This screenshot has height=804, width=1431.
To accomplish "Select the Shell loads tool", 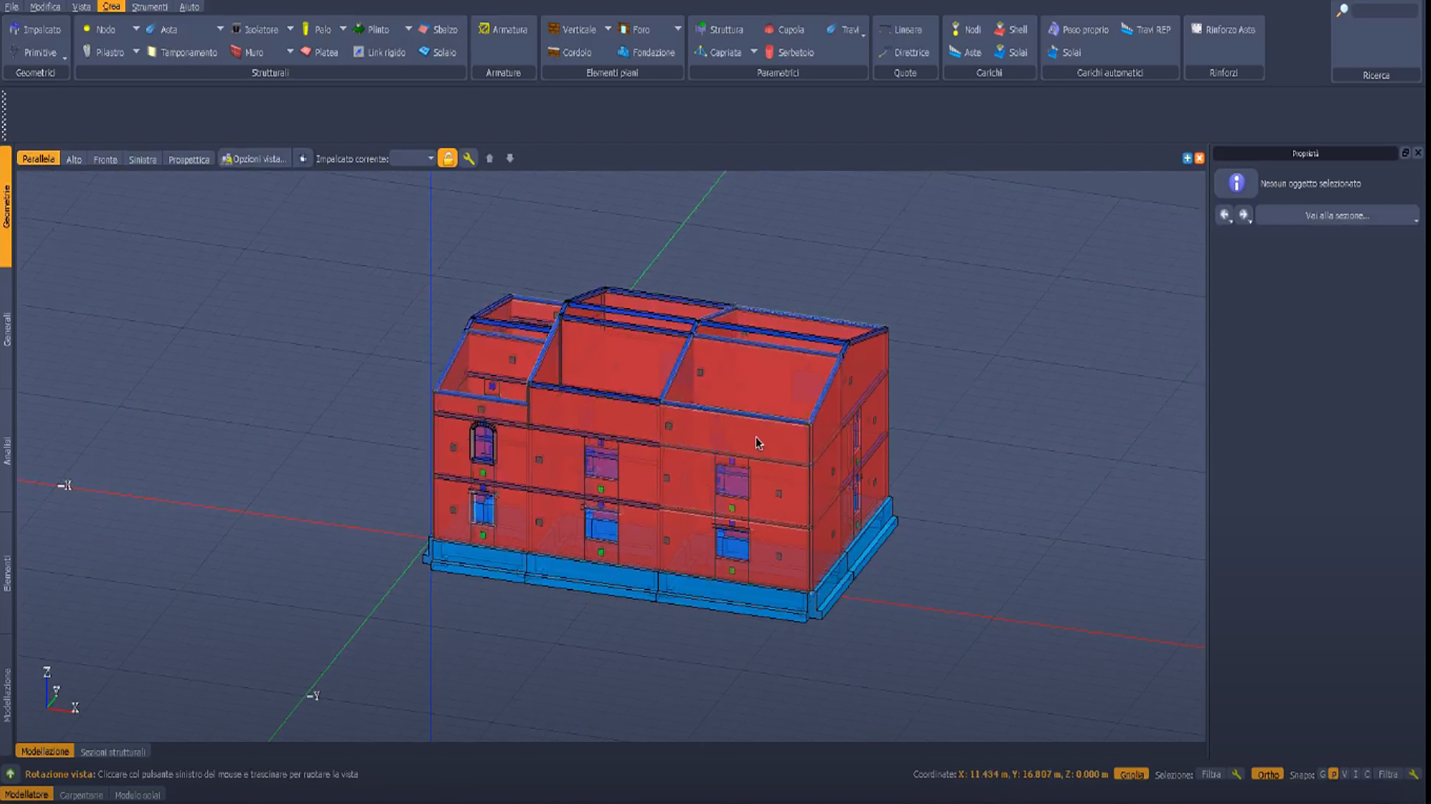I will pos(1010,30).
